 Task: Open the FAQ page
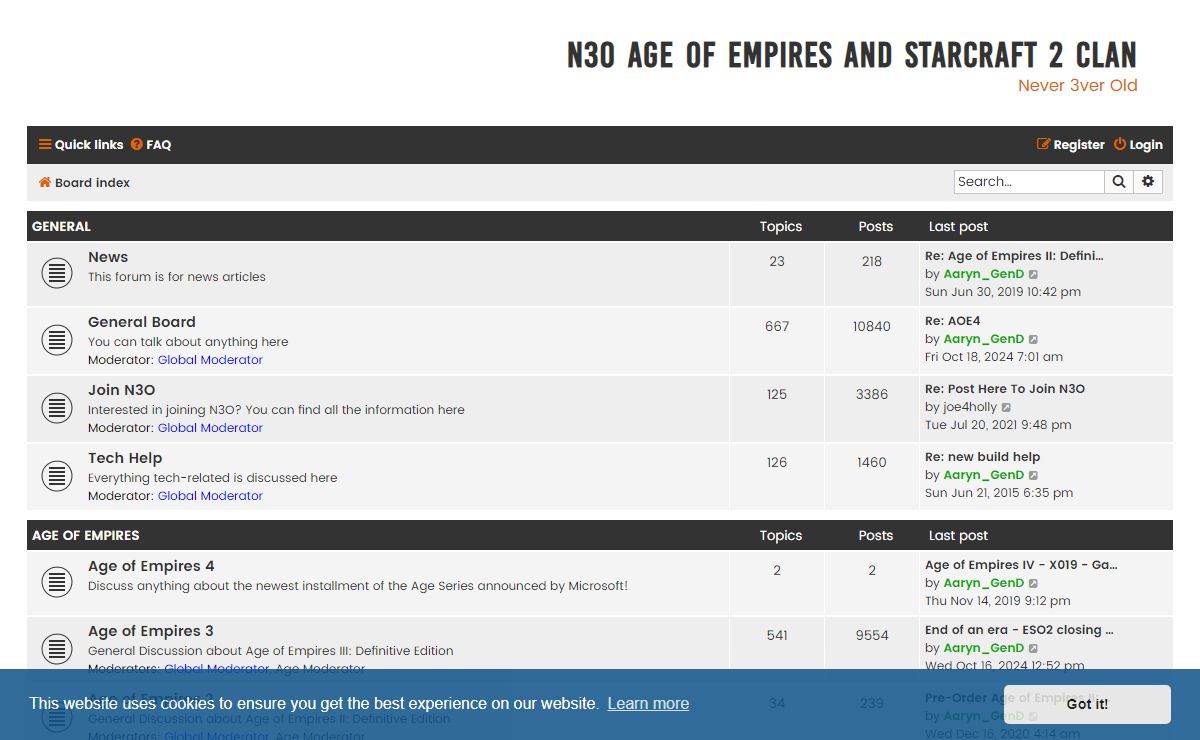[x=151, y=145]
